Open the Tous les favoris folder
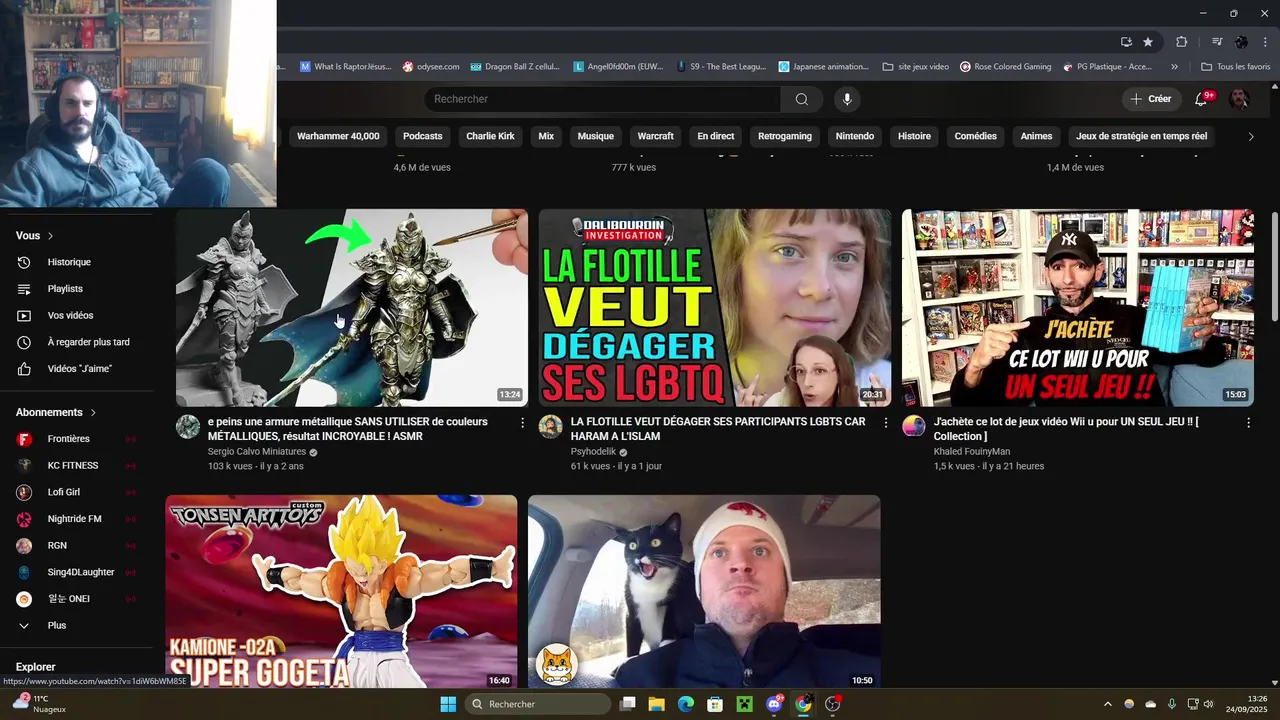The image size is (1280, 720). [x=1236, y=67]
